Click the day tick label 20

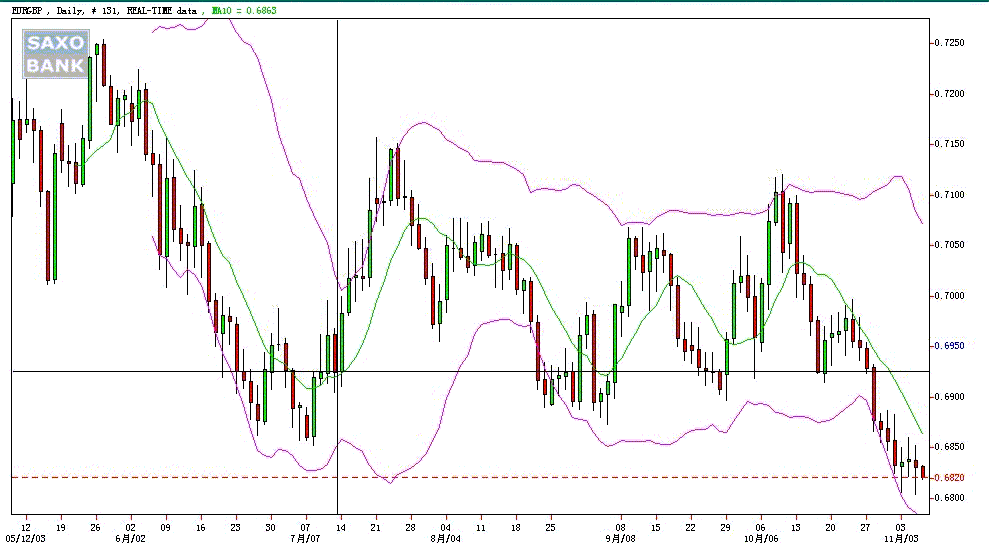[831, 528]
